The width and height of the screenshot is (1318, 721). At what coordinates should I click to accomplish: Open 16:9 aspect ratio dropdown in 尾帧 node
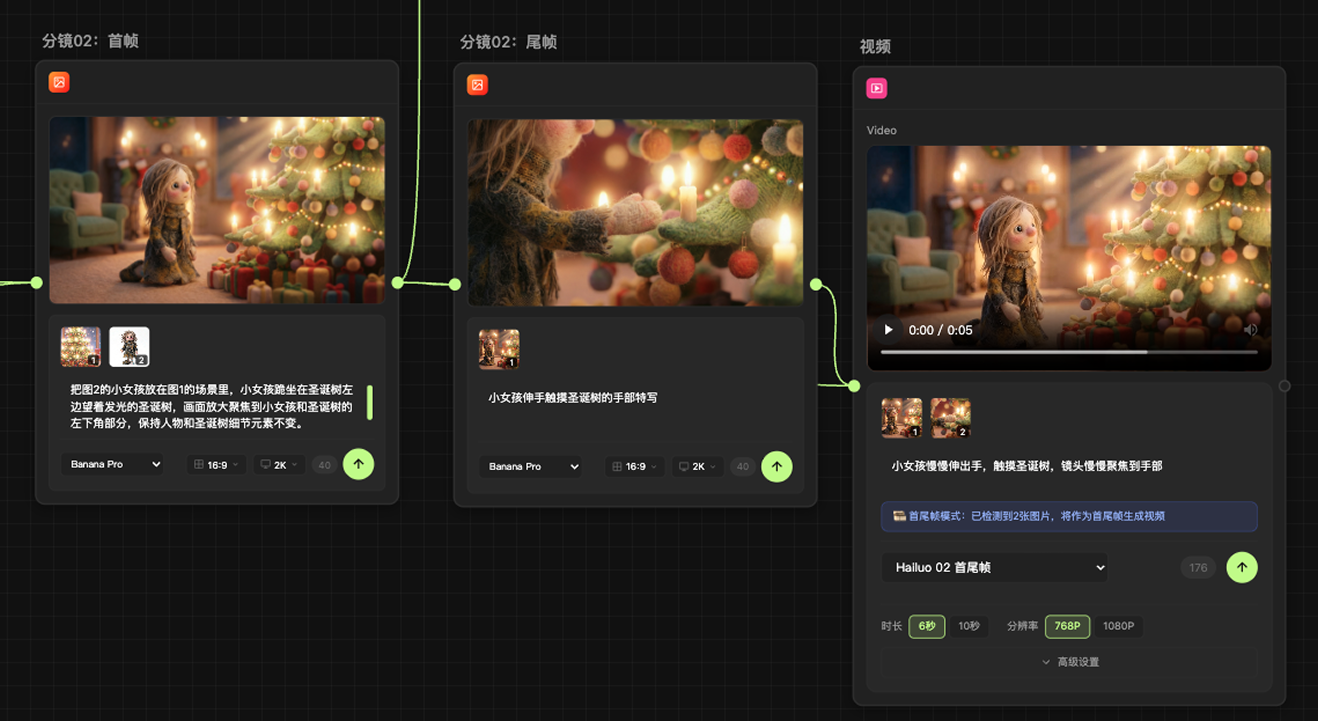[635, 466]
